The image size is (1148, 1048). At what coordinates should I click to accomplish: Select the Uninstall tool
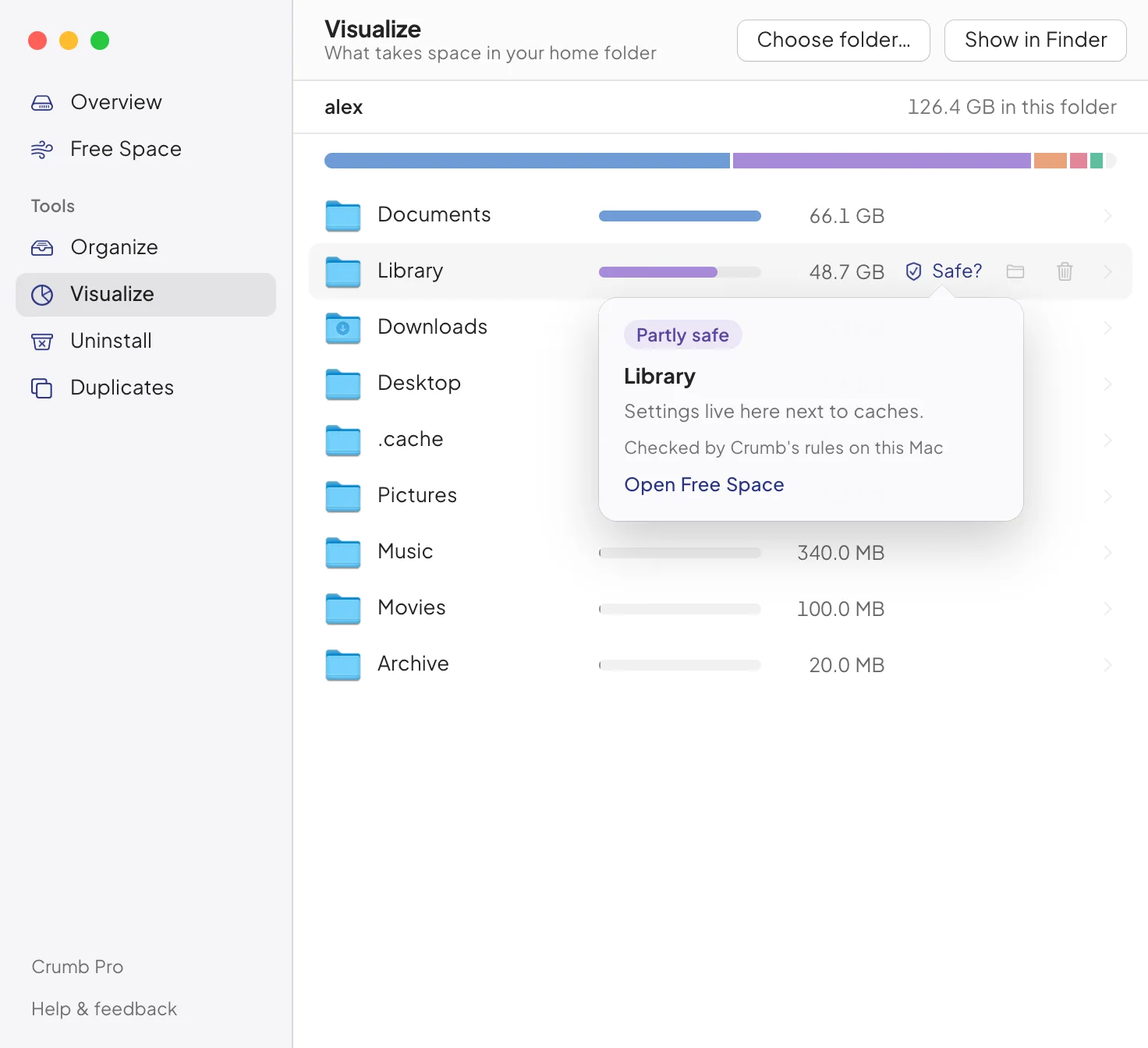[146, 342]
